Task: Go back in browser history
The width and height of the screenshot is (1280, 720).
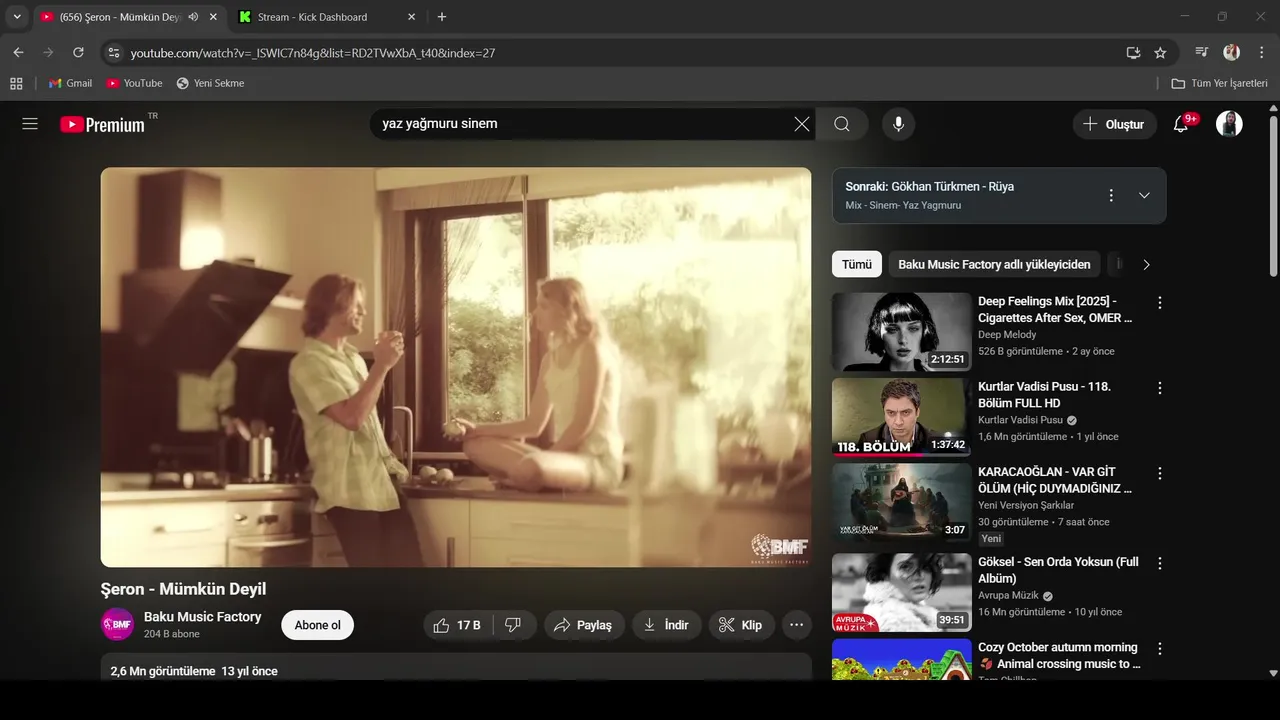Action: click(18, 53)
